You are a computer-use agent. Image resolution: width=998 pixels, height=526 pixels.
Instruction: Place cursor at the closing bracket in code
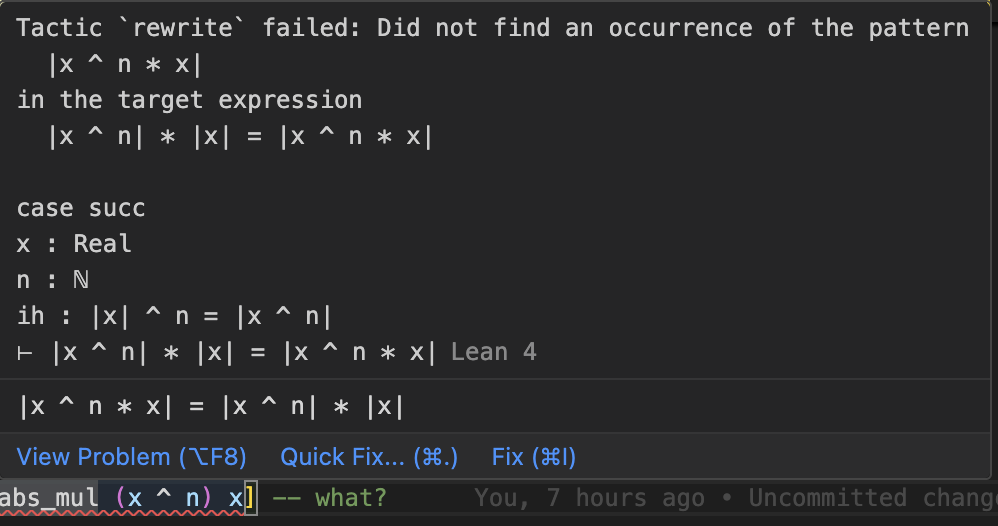[x=251, y=497]
